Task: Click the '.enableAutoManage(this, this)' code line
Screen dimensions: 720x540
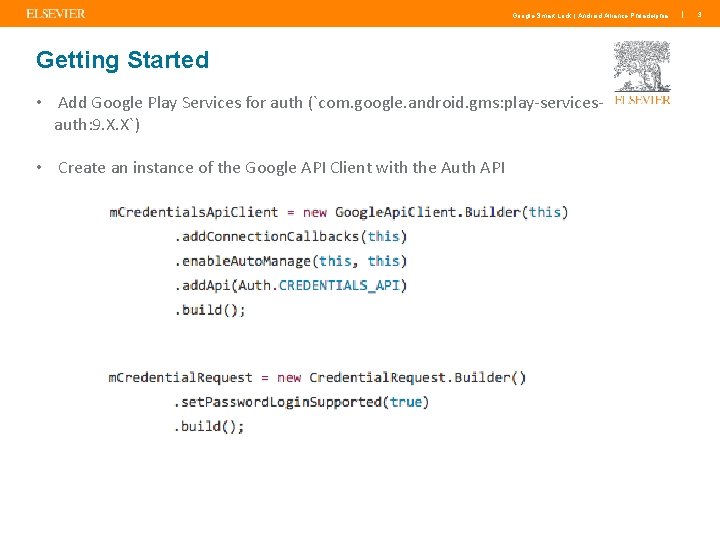Action: (291, 261)
